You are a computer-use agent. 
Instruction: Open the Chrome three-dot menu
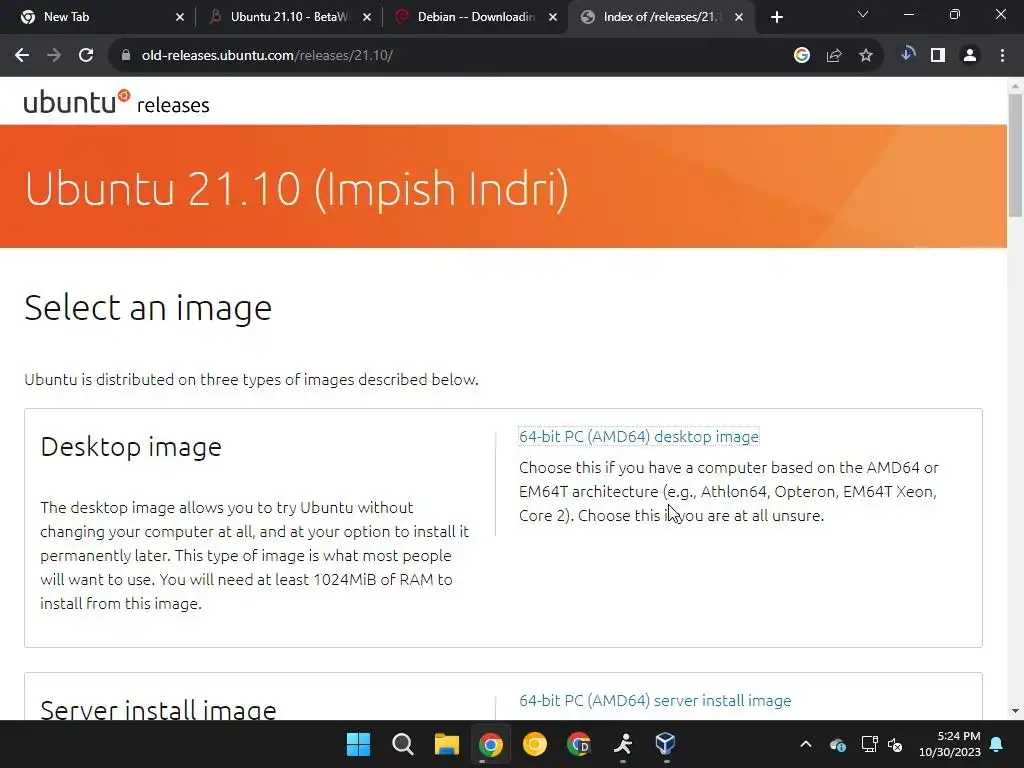[1002, 56]
